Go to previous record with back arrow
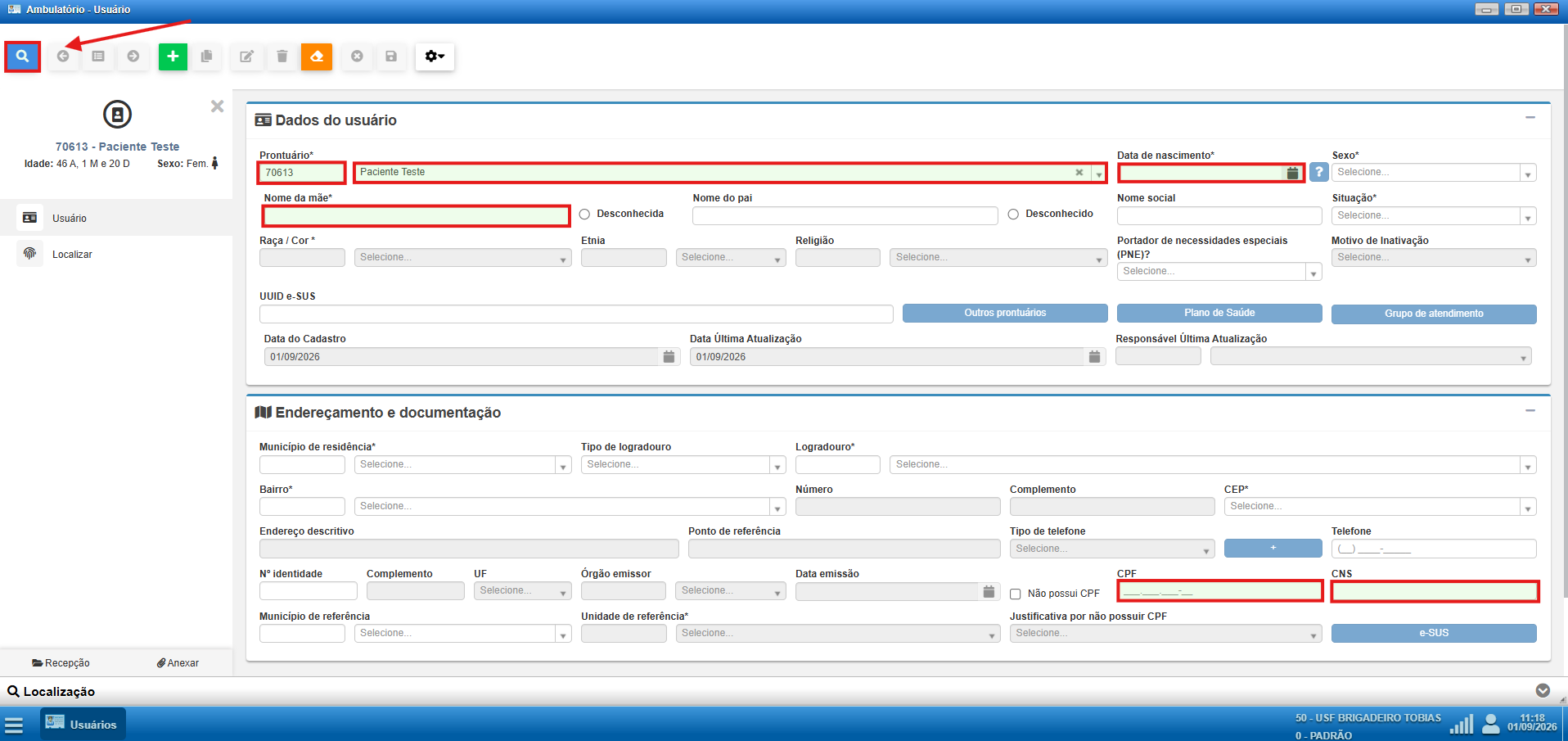The image size is (1568, 741). (x=63, y=56)
